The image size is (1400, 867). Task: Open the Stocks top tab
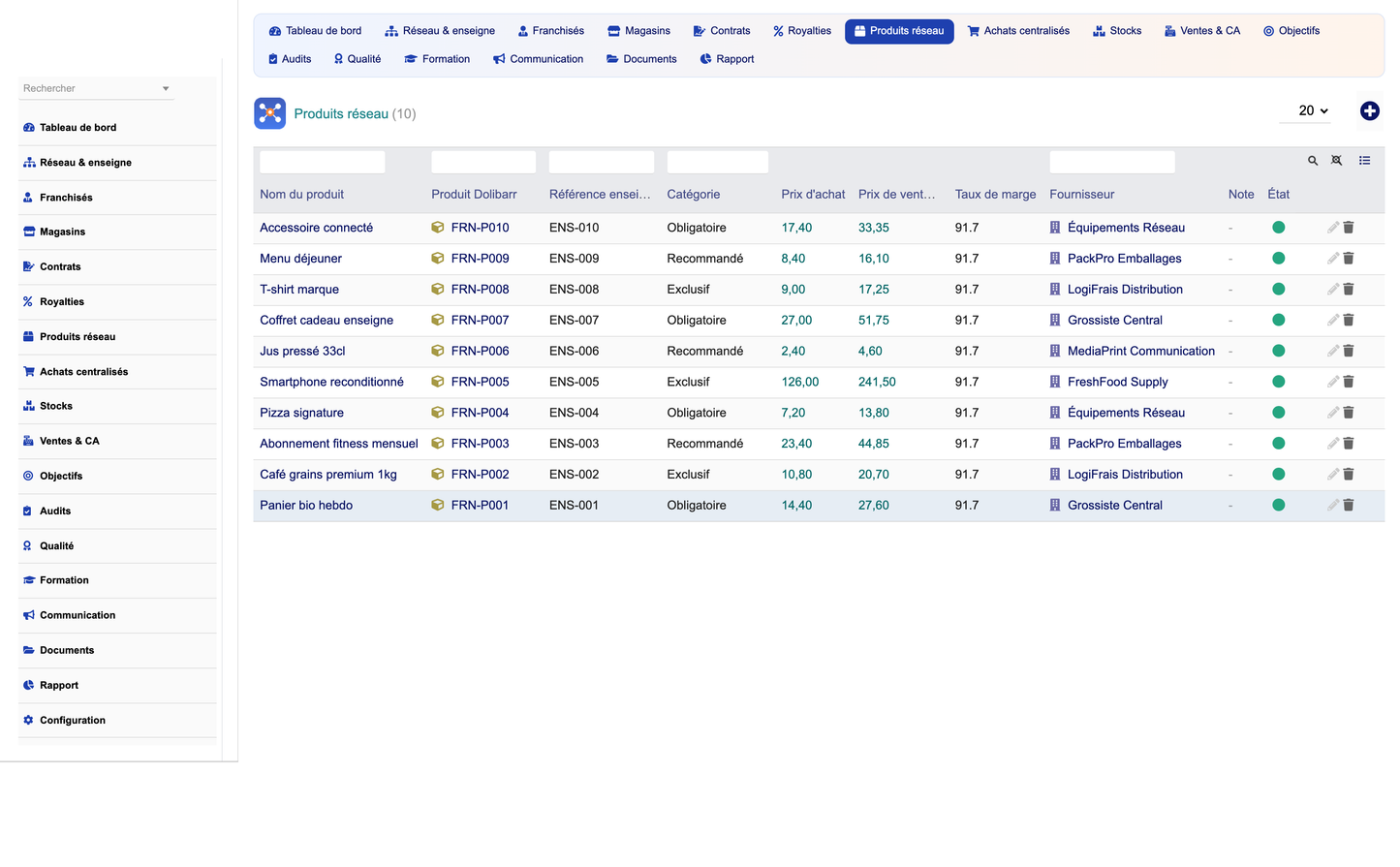[1117, 31]
